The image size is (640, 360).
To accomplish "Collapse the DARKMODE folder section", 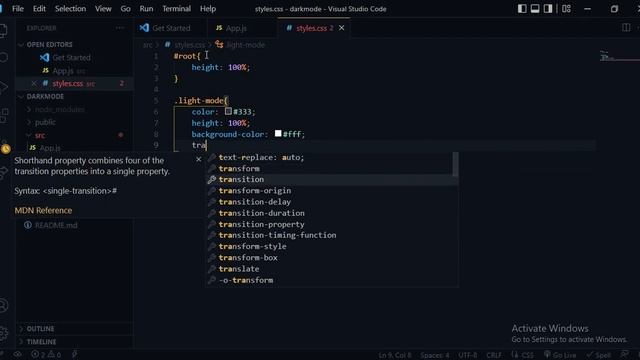I will pos(45,96).
